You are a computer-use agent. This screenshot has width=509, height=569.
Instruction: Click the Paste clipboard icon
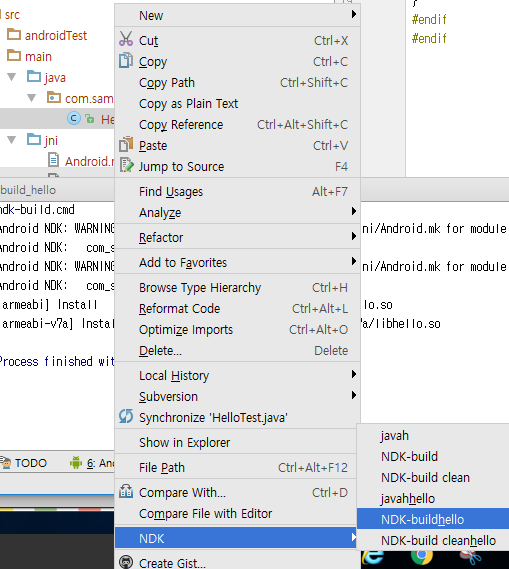126,144
